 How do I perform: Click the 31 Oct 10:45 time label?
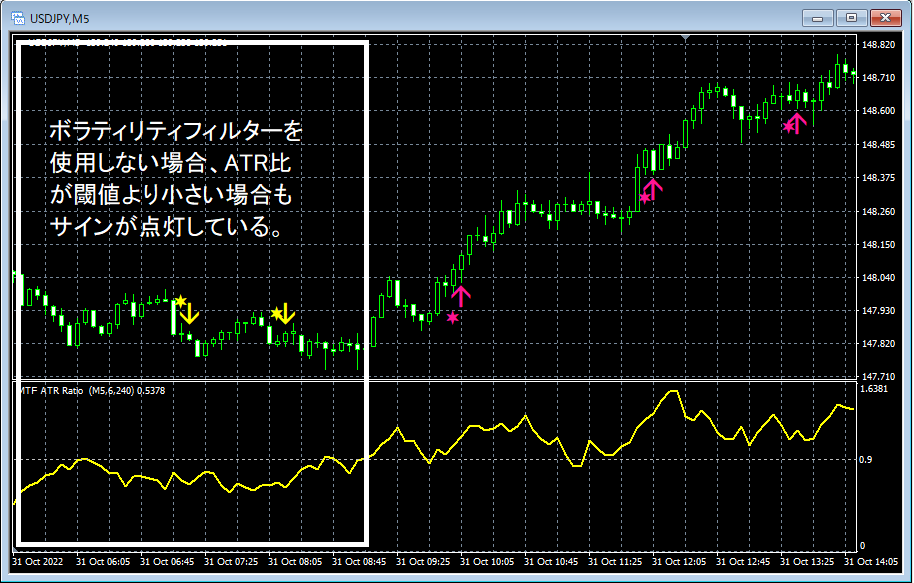click(551, 562)
